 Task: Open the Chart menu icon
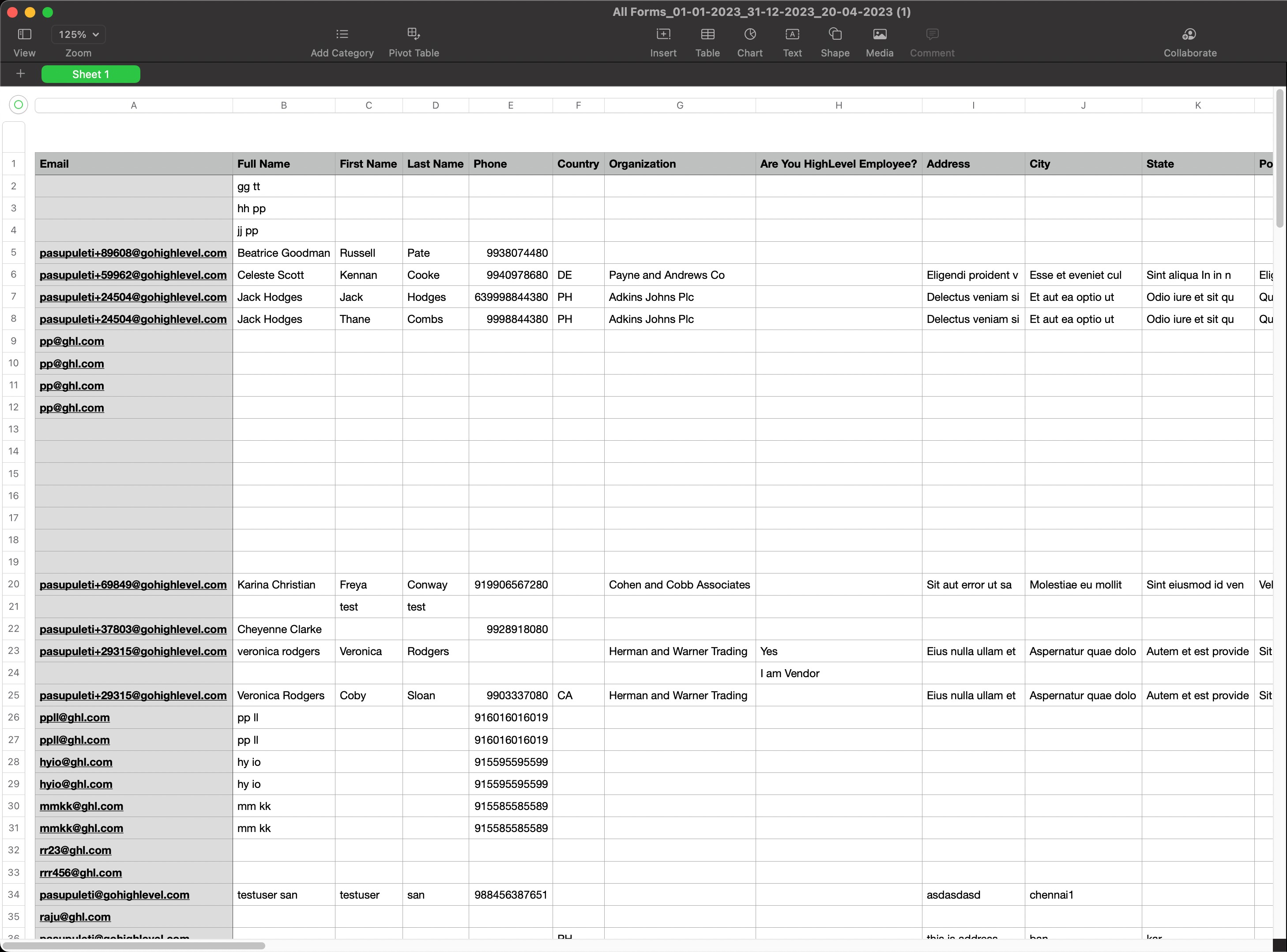click(x=749, y=34)
